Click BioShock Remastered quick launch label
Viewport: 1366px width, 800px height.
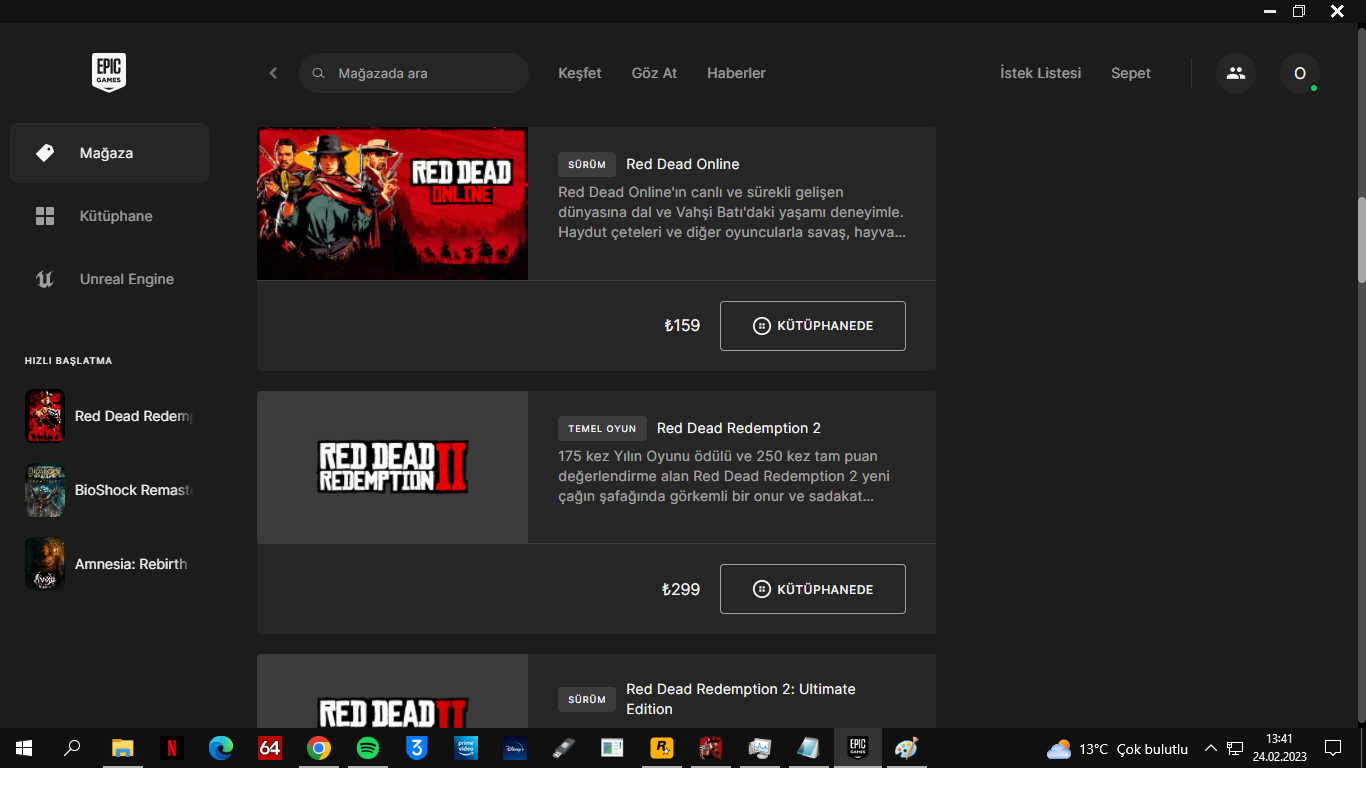pos(133,490)
